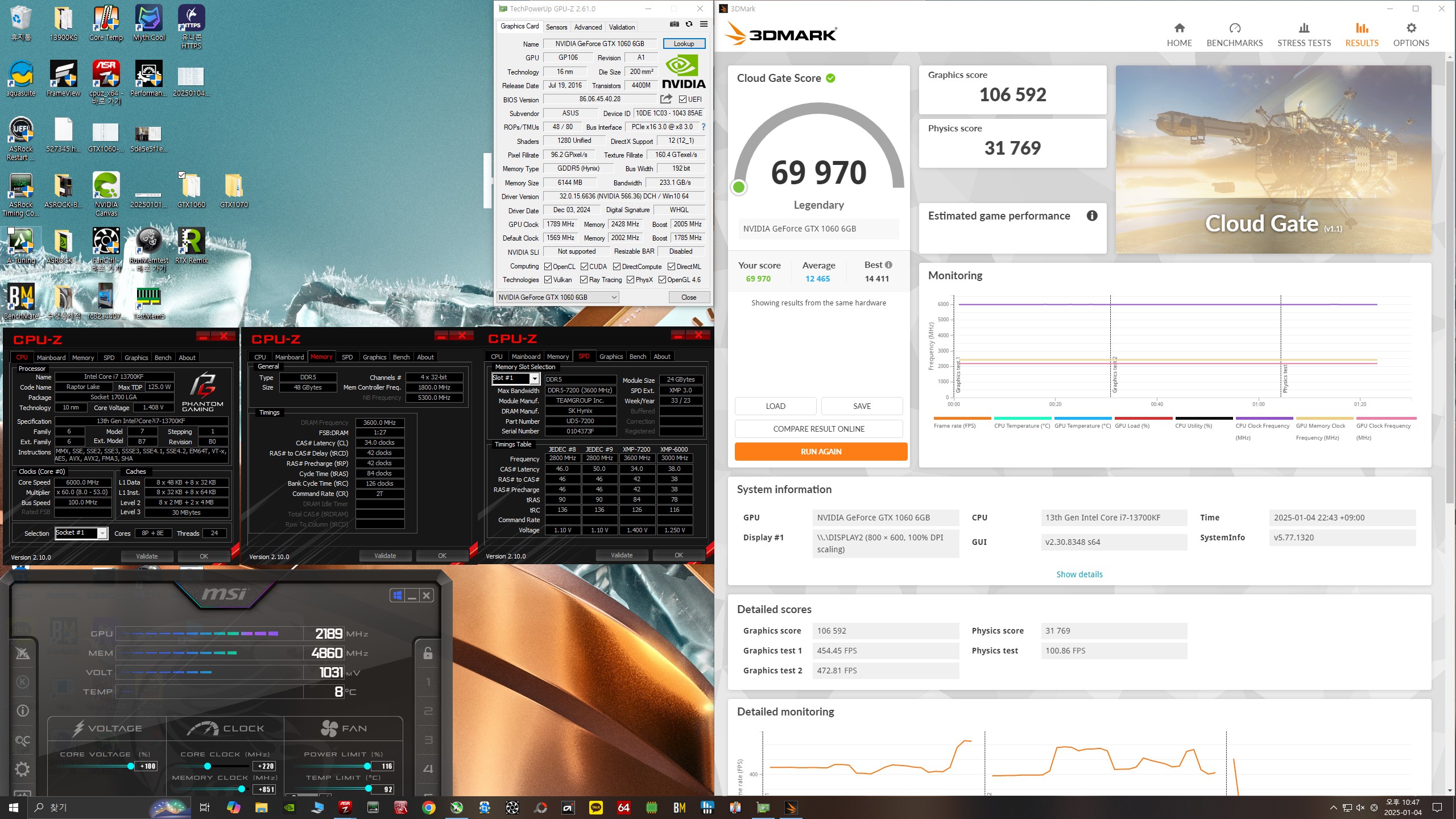Toggle the Vulkan checkbox
1456x819 pixels.
click(x=548, y=279)
